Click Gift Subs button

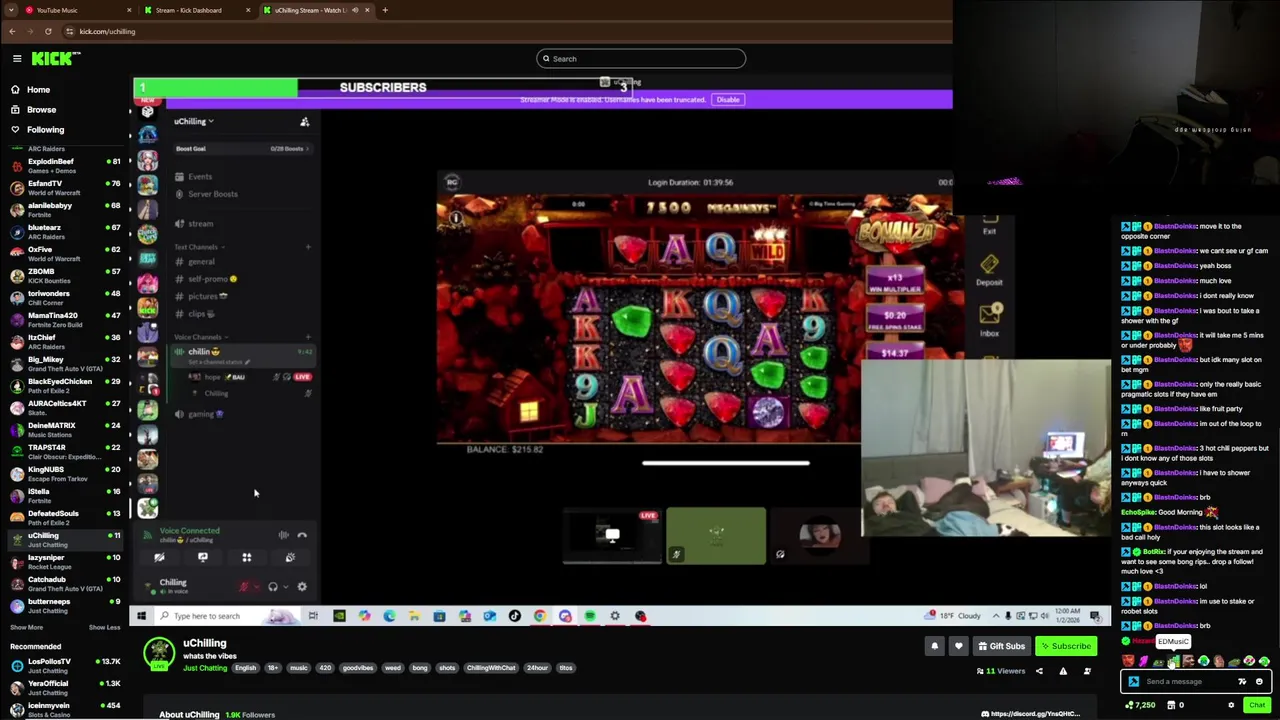click(1001, 646)
